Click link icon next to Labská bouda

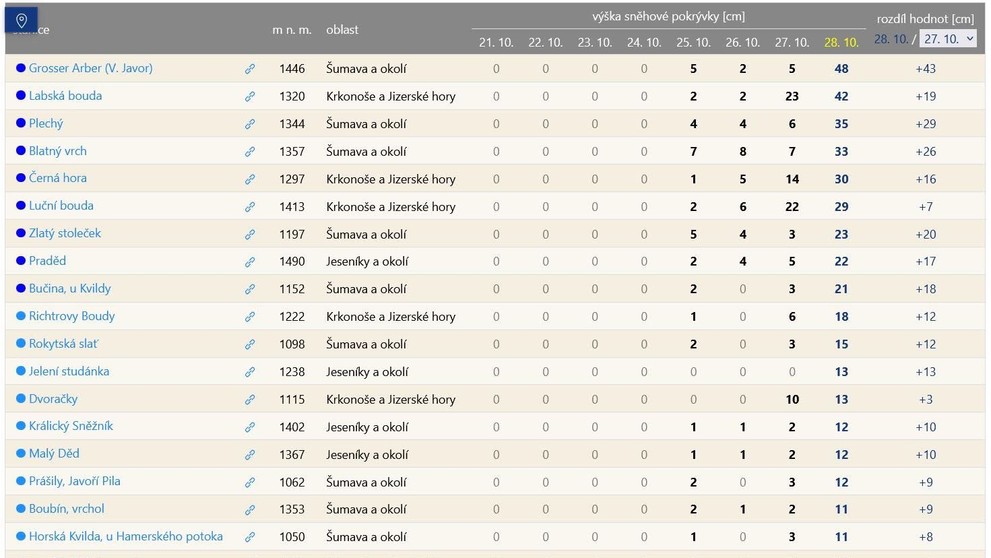[250, 97]
